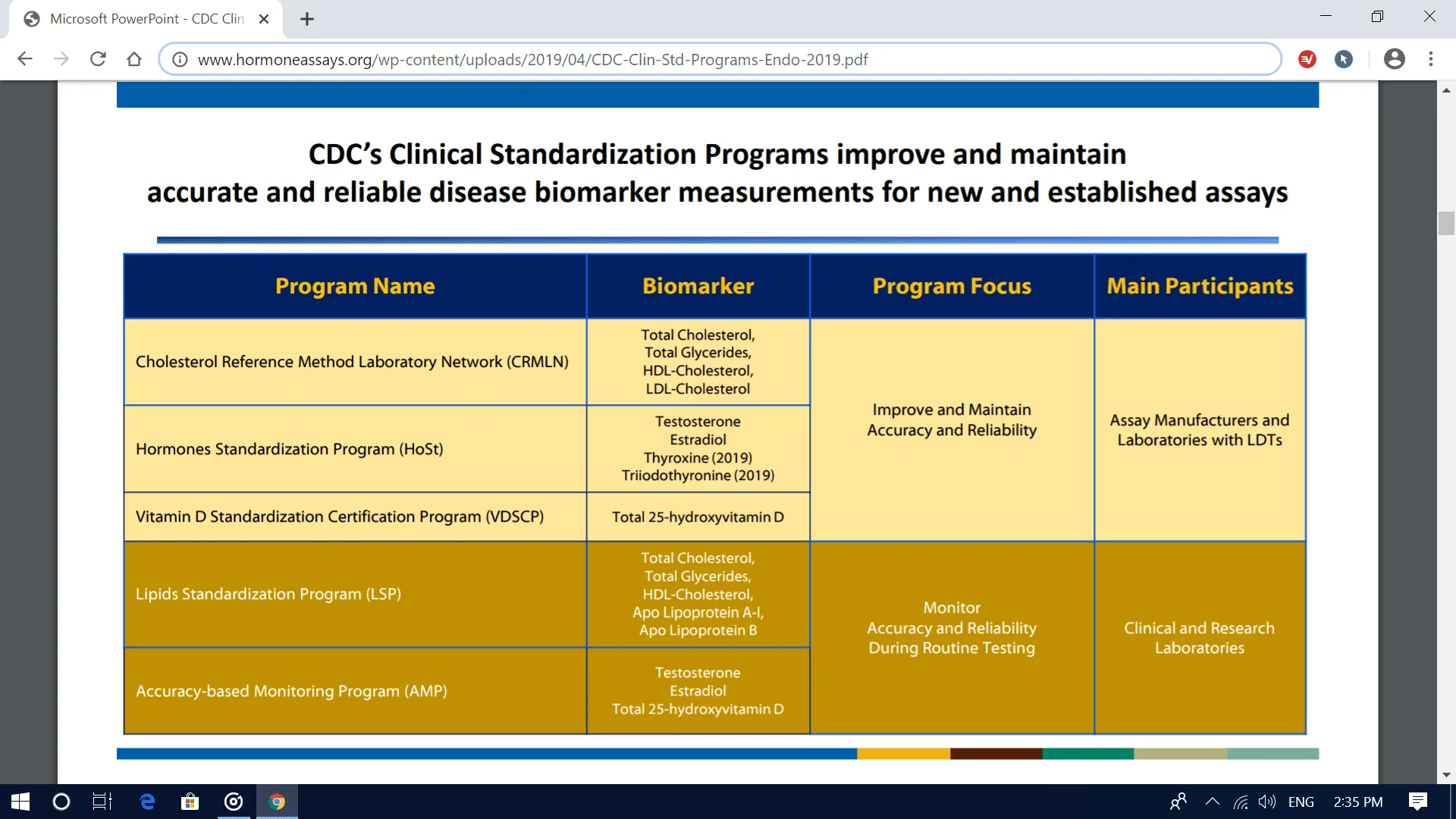1456x819 pixels.
Task: Click Assay Manufacturers and Laboratories with LDTs
Action: pyautogui.click(x=1200, y=430)
